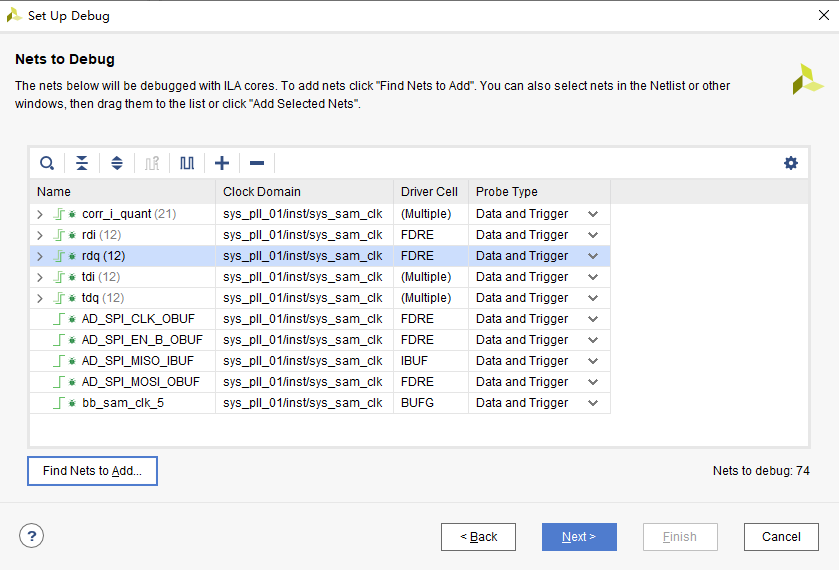This screenshot has width=839, height=570.
Task: Select the AD_SPI_MISO_IBUF net row
Action: click(138, 361)
